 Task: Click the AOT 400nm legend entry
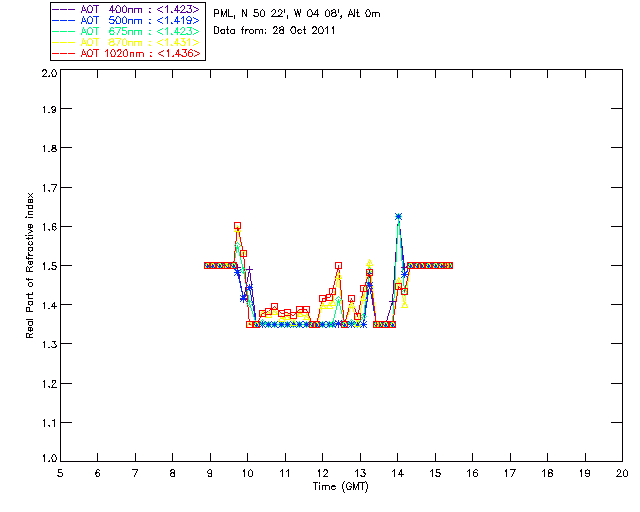point(126,9)
